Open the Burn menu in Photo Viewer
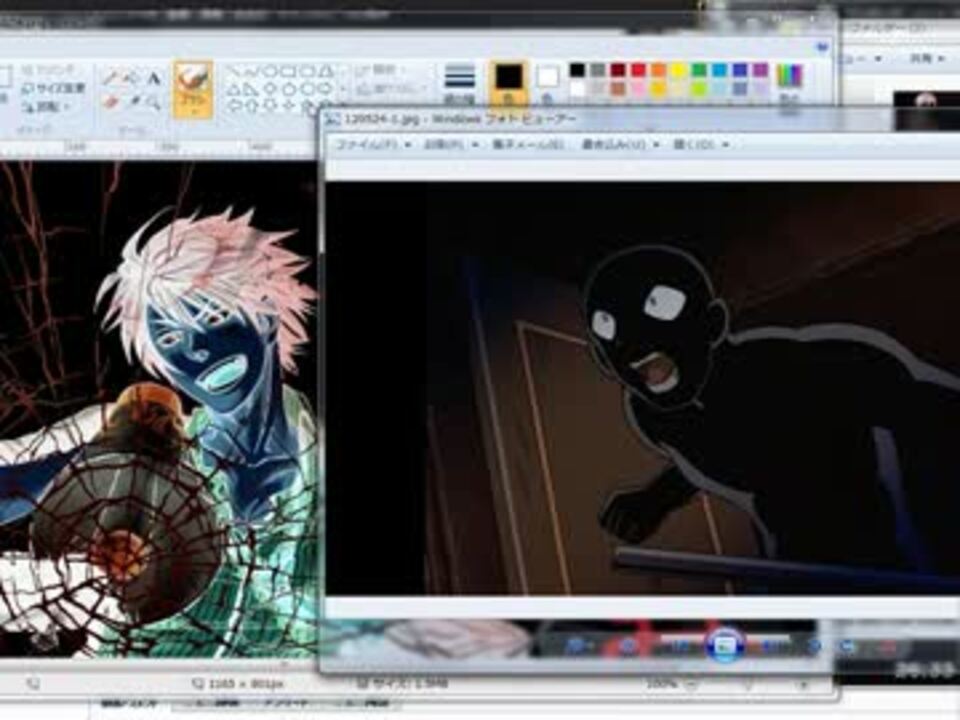This screenshot has width=960, height=720. (x=620, y=145)
